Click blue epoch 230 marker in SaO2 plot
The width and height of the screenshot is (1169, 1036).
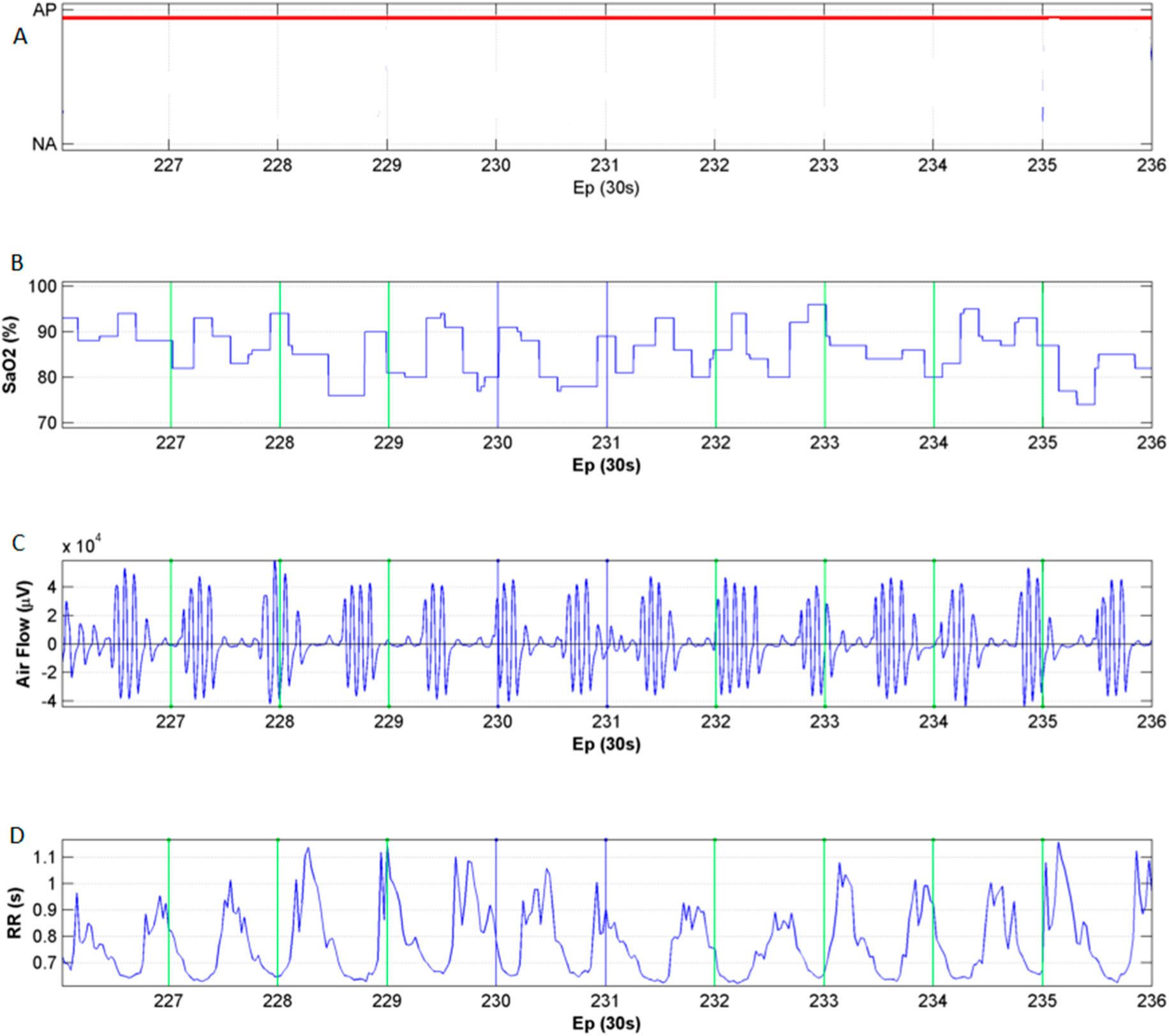tap(498, 354)
